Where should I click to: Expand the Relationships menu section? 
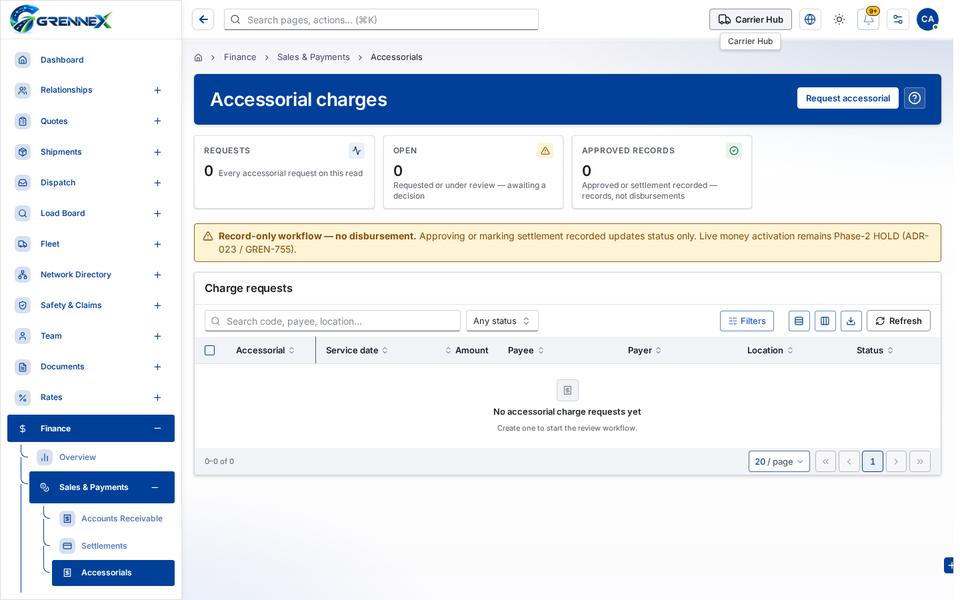[157, 90]
